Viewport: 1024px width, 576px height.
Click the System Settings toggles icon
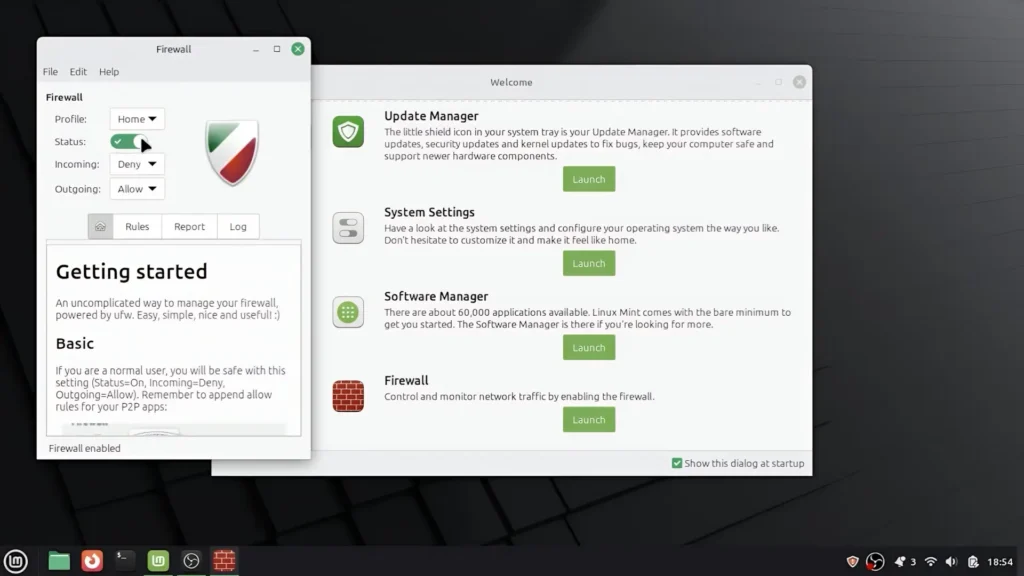coord(348,228)
